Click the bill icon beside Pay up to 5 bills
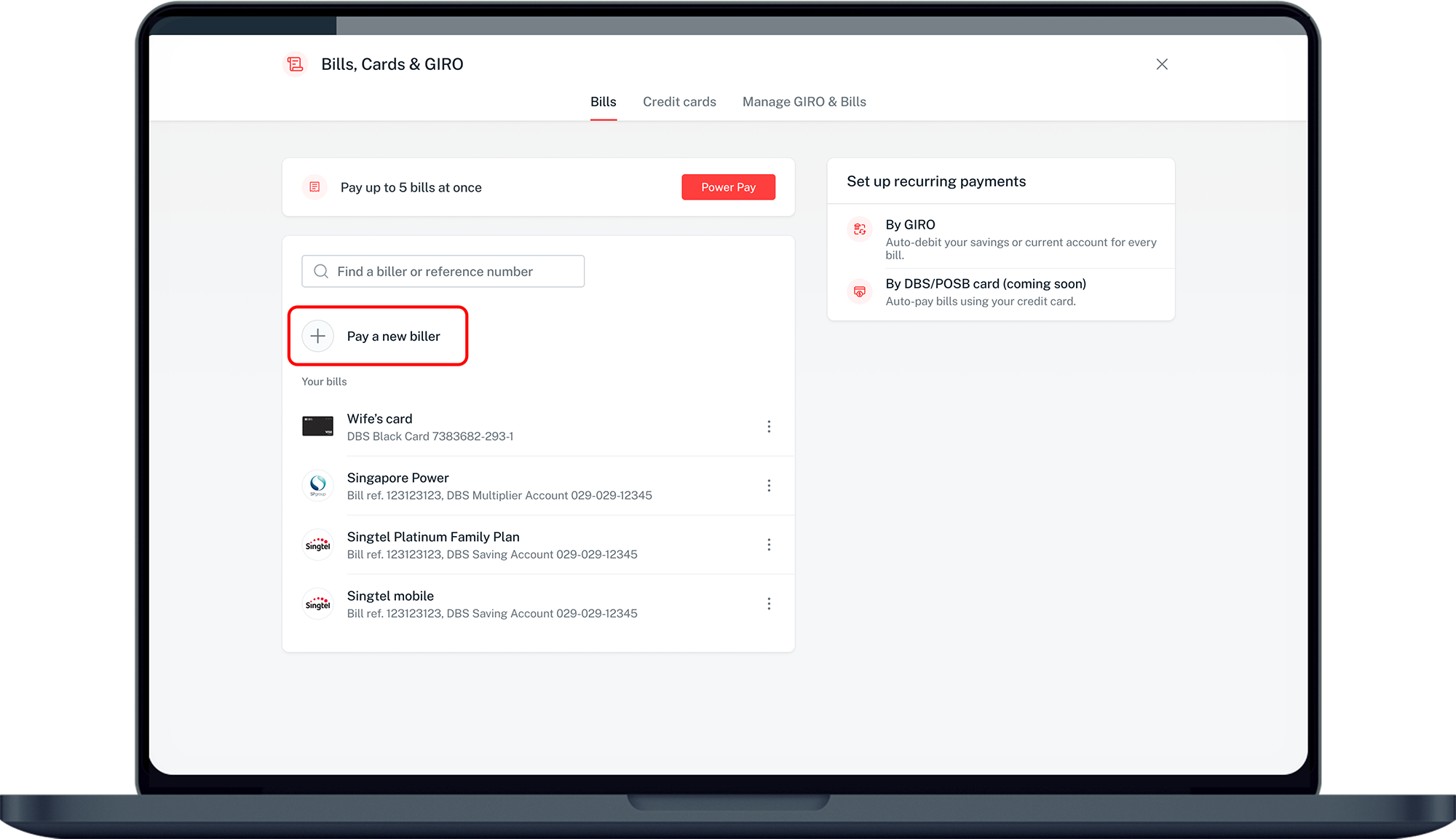The width and height of the screenshot is (1456, 839). point(314,187)
